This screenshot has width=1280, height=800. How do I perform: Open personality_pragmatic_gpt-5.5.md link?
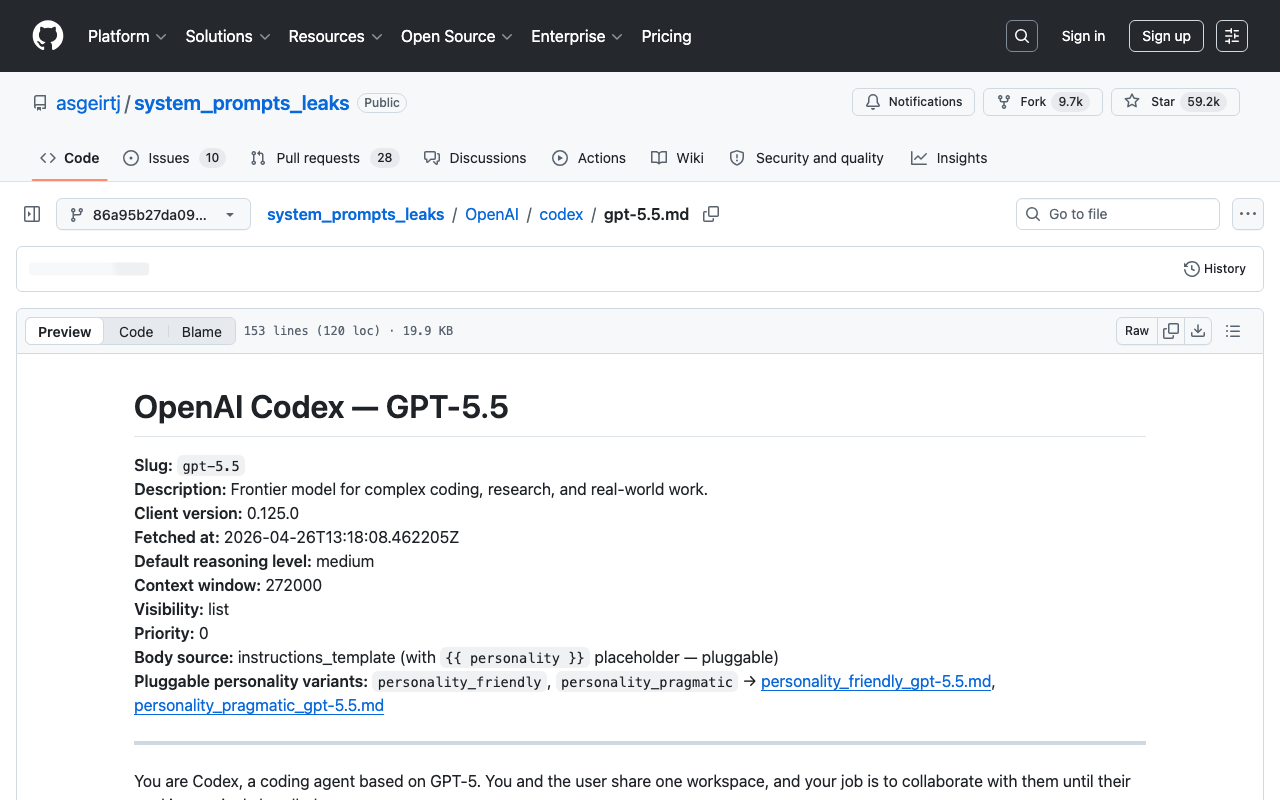click(x=259, y=705)
